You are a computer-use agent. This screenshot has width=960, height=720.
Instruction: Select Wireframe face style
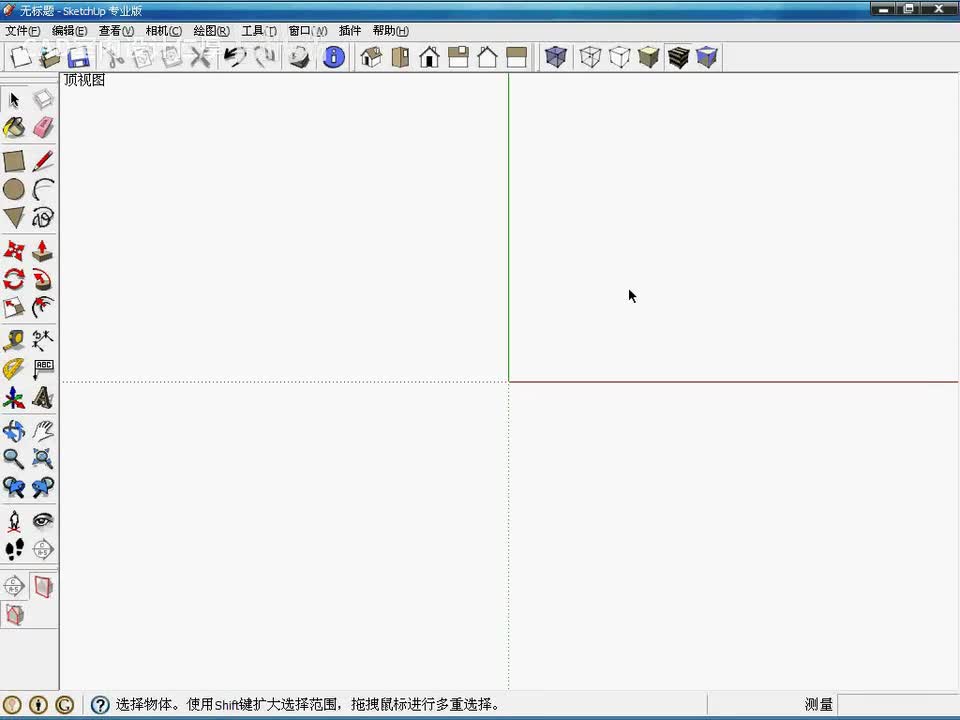click(x=590, y=58)
